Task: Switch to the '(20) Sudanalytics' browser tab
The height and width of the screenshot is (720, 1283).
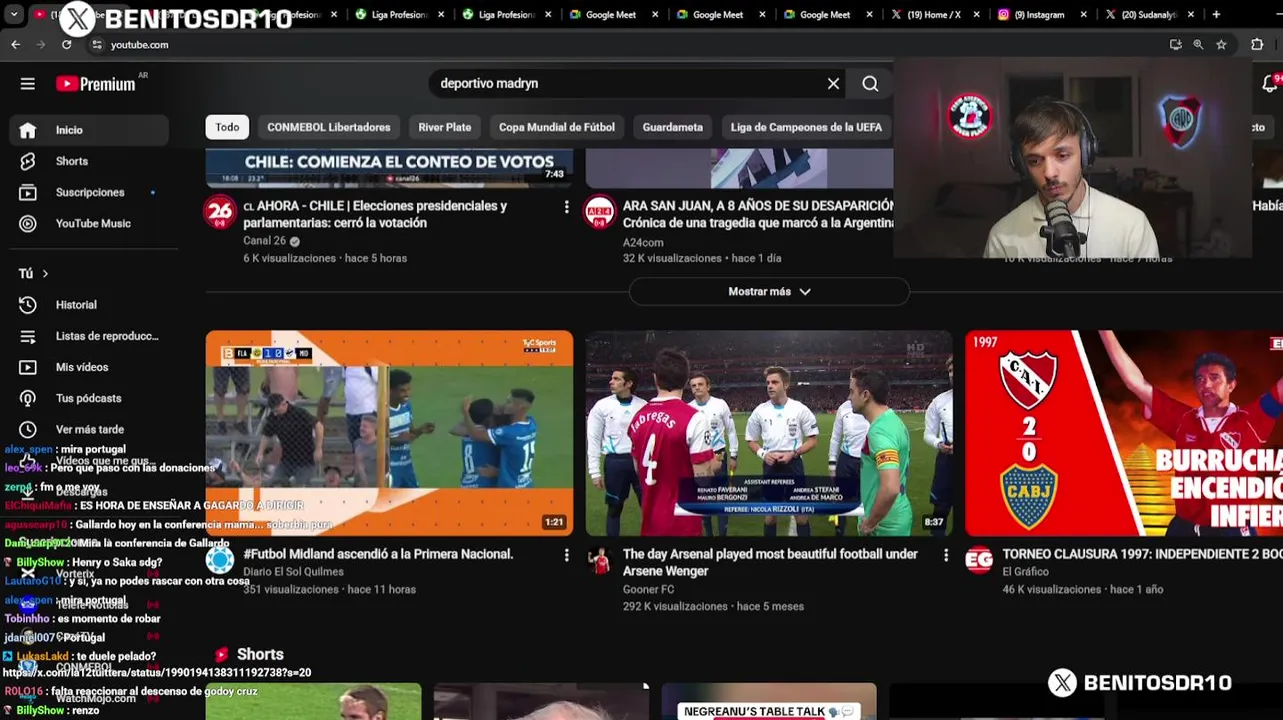Action: pyautogui.click(x=1149, y=15)
